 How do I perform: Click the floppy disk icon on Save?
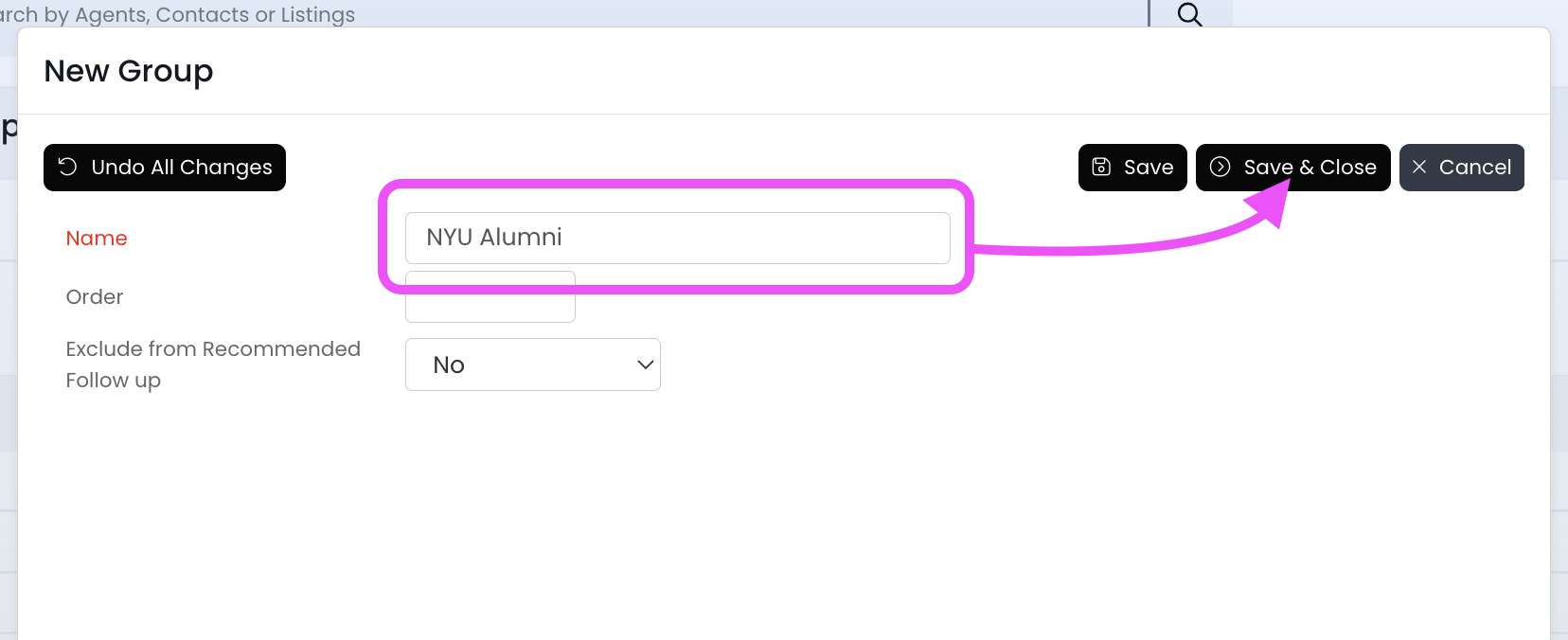(1101, 167)
